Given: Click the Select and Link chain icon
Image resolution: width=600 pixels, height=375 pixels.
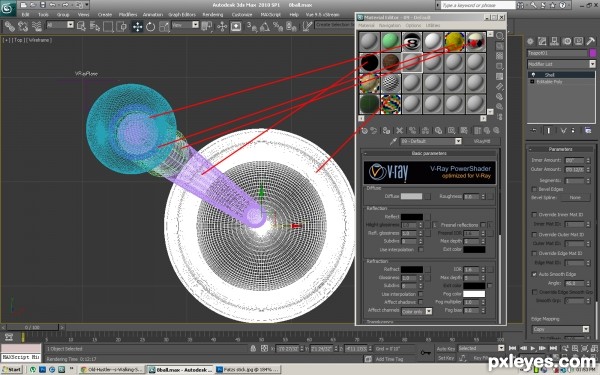Looking at the screenshot, I should [10, 26].
